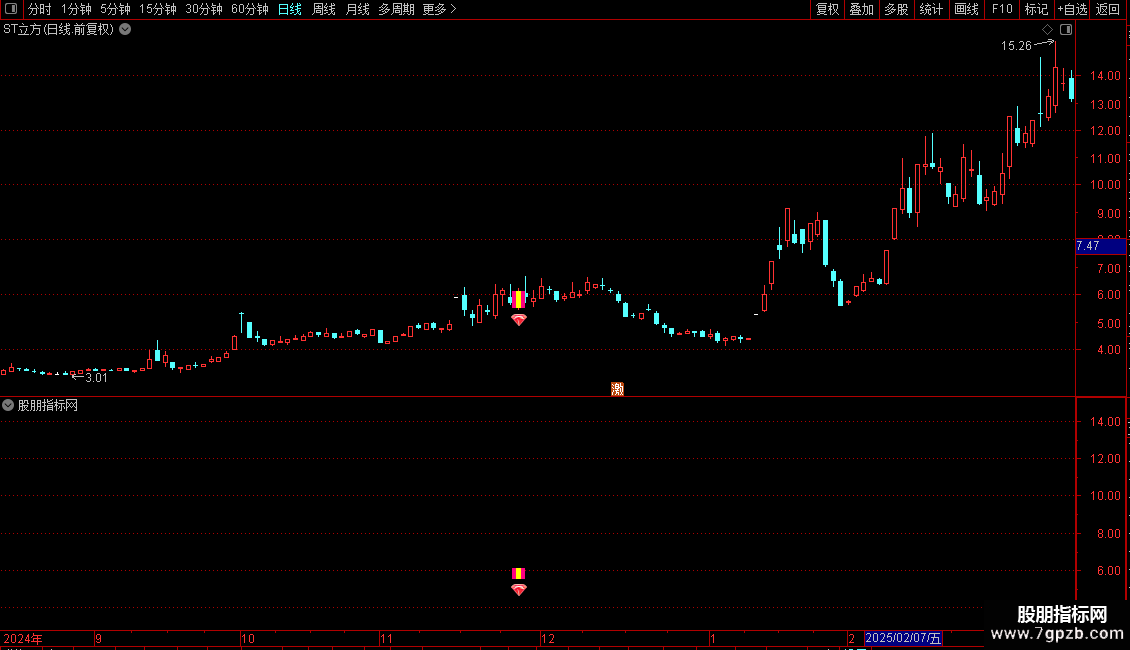This screenshot has height=650, width=1130.
Task: Click the 2025/02/07/五 date label
Action: (904, 638)
